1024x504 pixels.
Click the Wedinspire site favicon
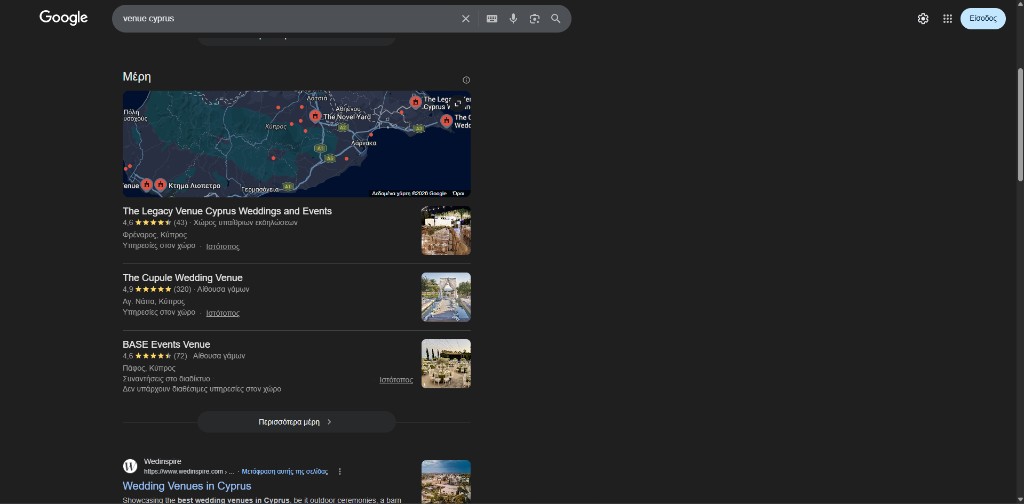130,466
